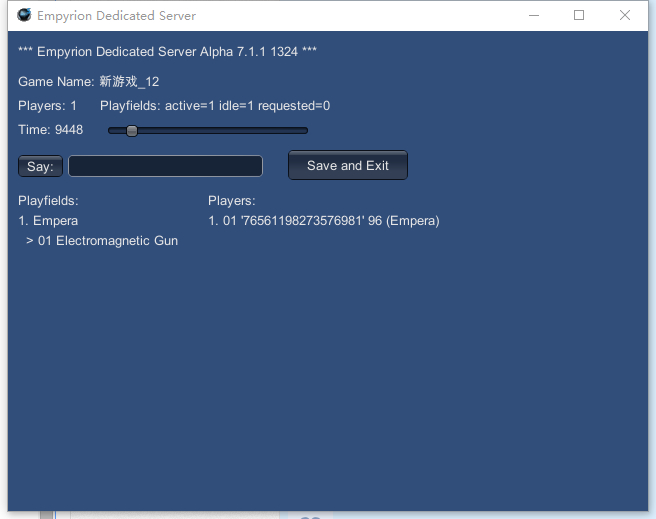
Task: Close the Empyrion Dedicated Server window
Action: [x=625, y=15]
